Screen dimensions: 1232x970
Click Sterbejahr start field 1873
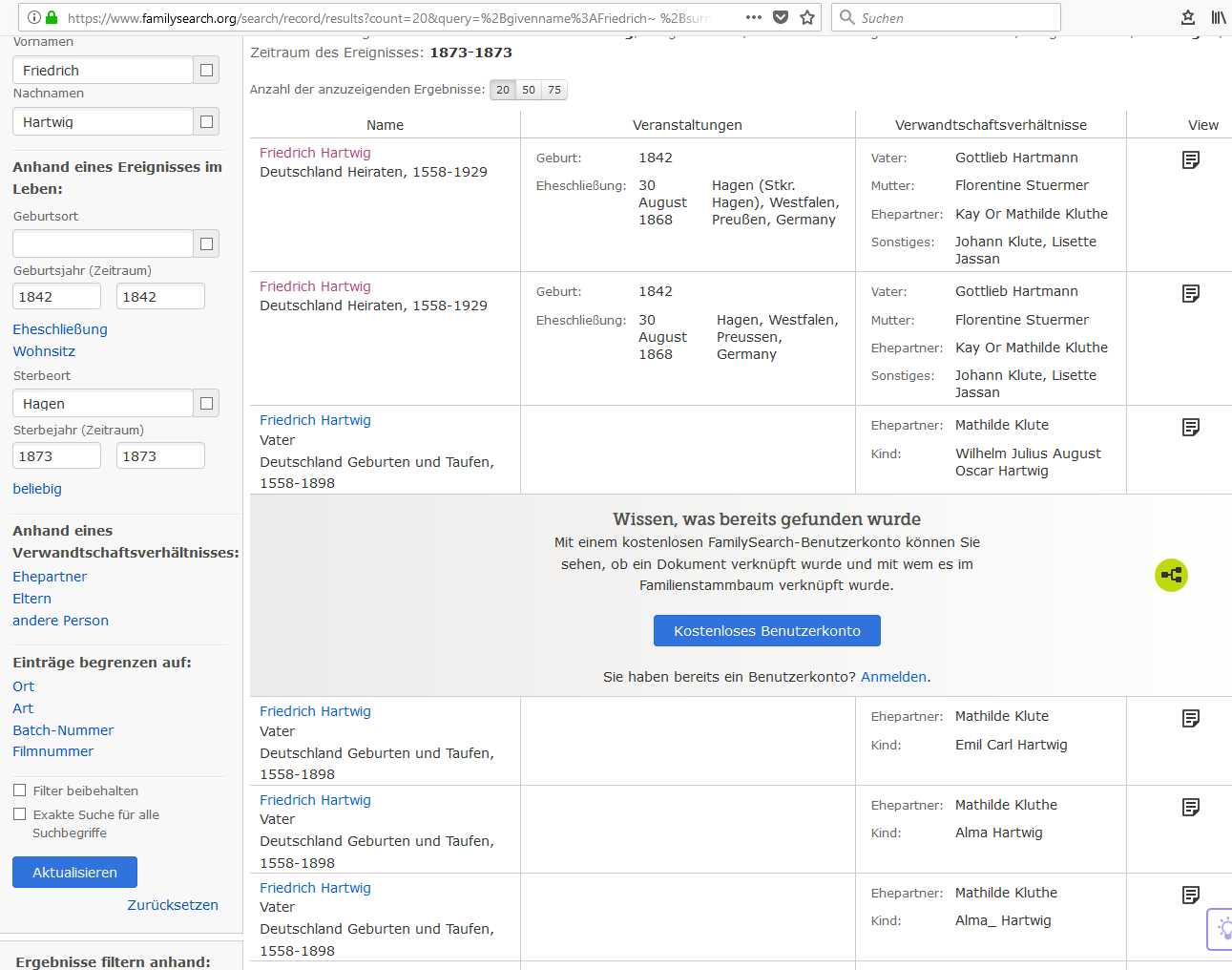pos(56,455)
